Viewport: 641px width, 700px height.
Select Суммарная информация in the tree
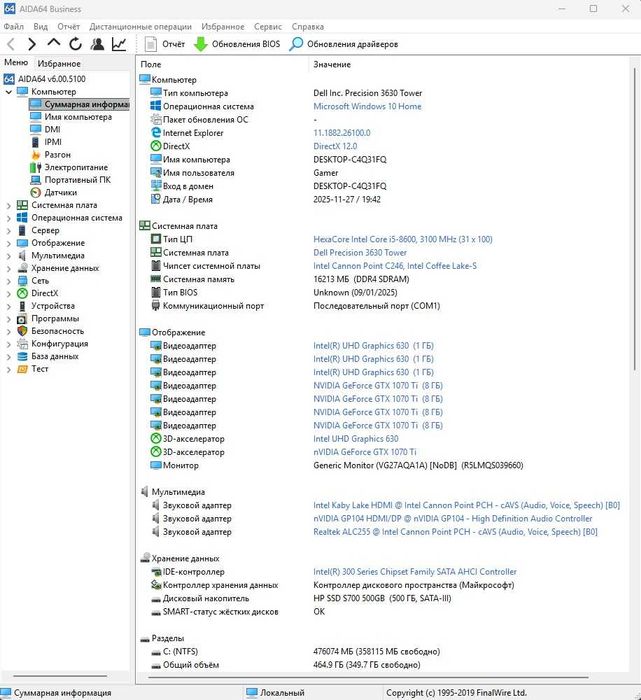click(x=79, y=104)
